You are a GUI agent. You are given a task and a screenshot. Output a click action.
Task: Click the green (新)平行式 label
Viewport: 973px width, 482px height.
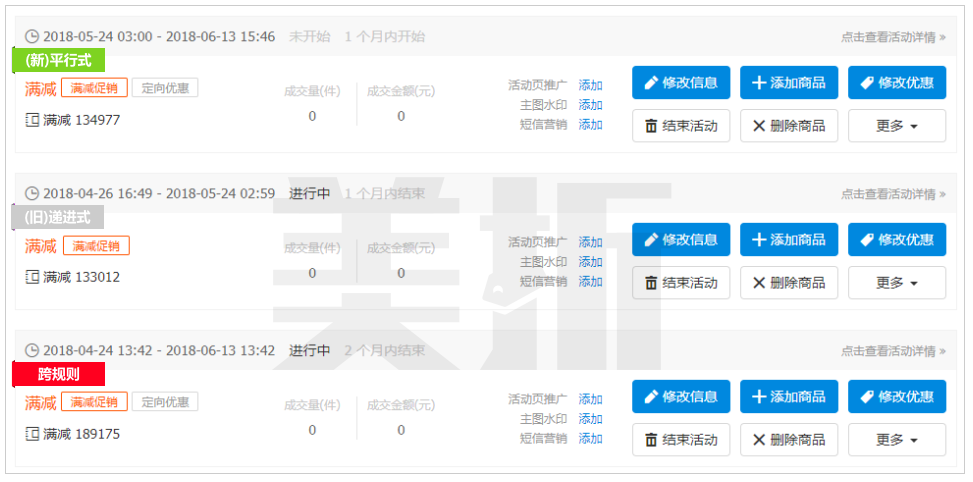[58, 60]
